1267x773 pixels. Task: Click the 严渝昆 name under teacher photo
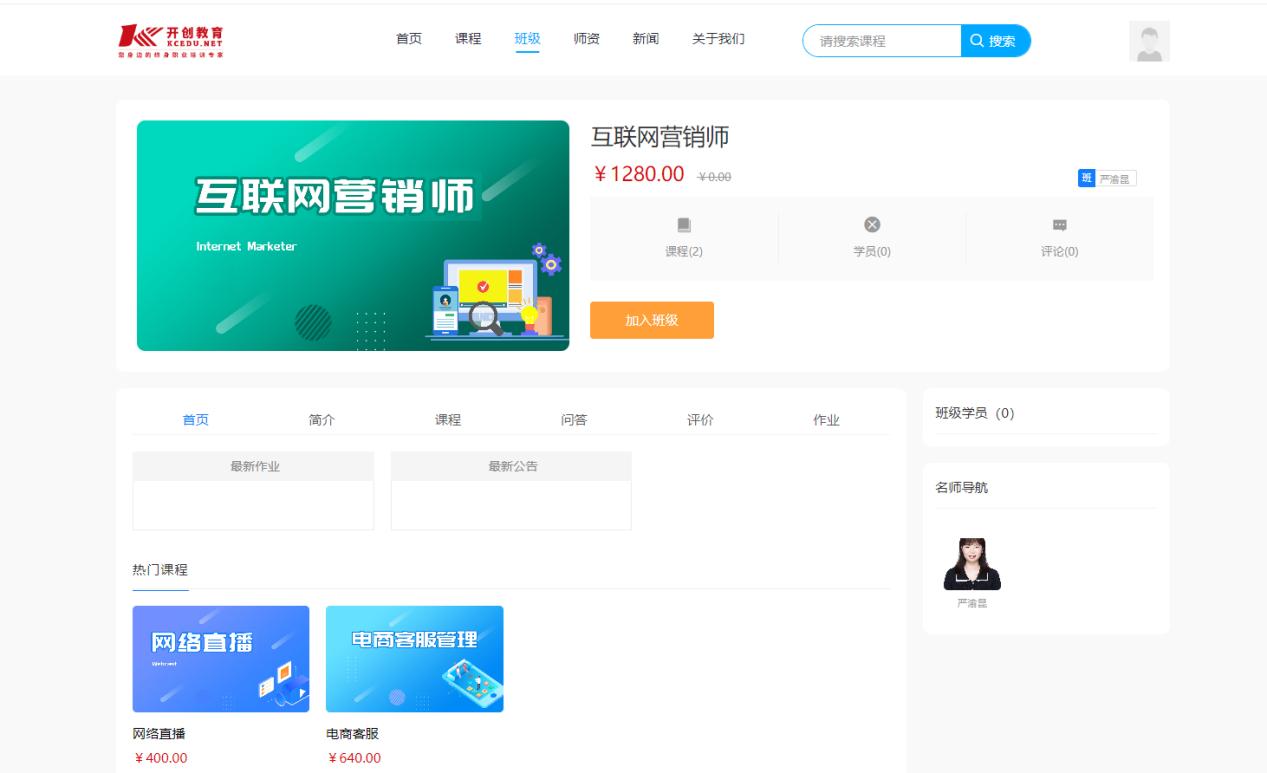(x=972, y=604)
